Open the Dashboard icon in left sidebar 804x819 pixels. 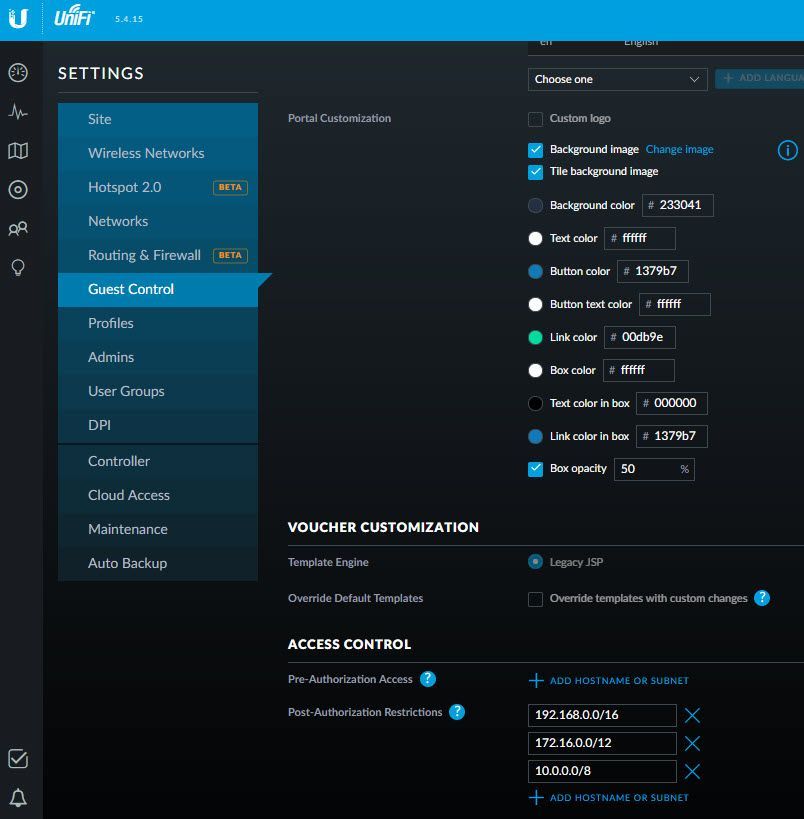[18, 73]
